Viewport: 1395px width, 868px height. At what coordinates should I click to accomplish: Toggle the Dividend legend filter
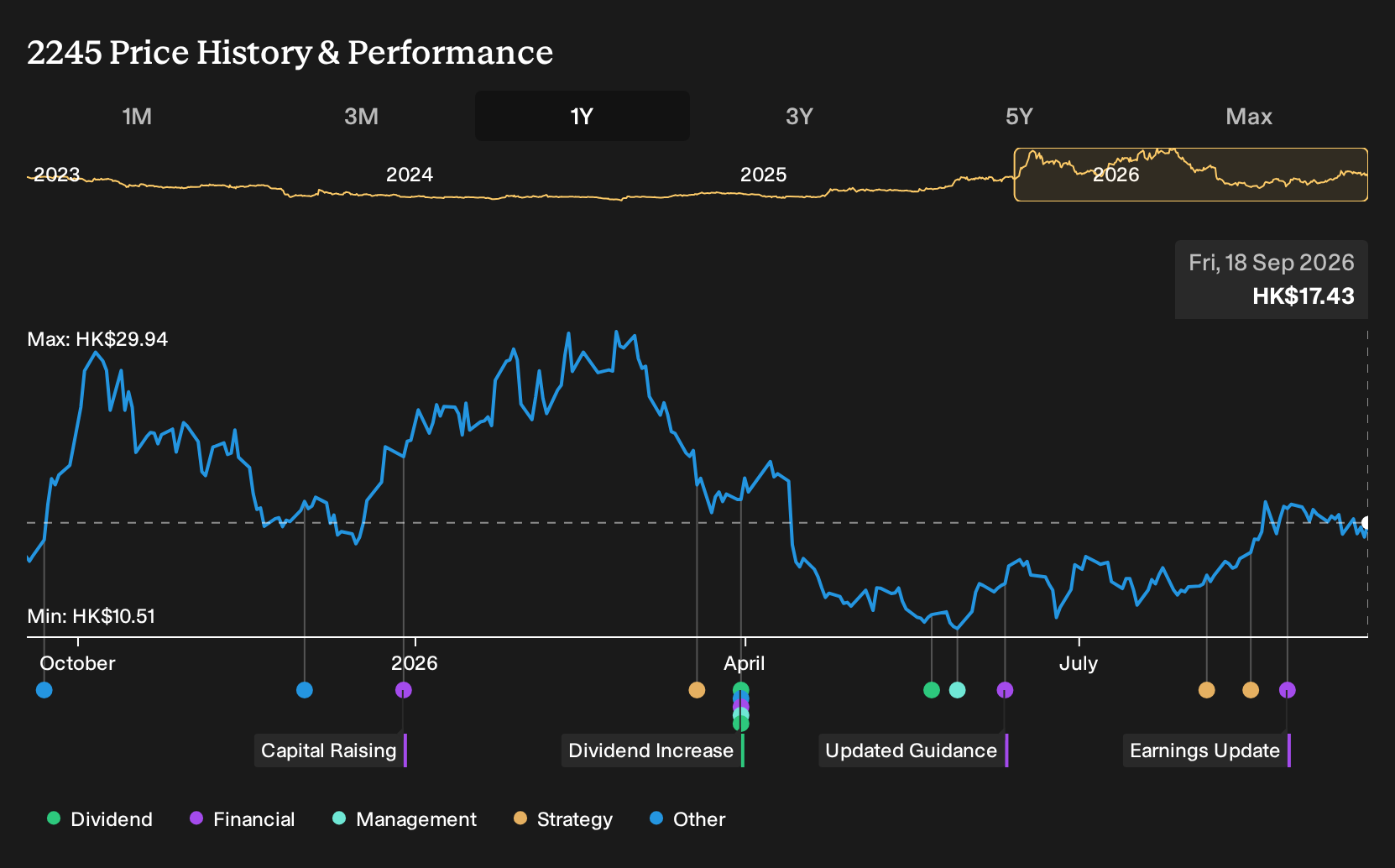tap(100, 819)
